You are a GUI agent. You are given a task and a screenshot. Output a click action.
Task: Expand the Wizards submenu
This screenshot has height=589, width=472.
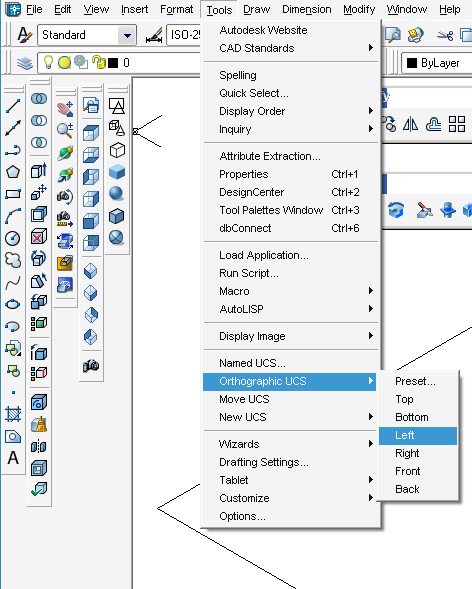click(290, 444)
